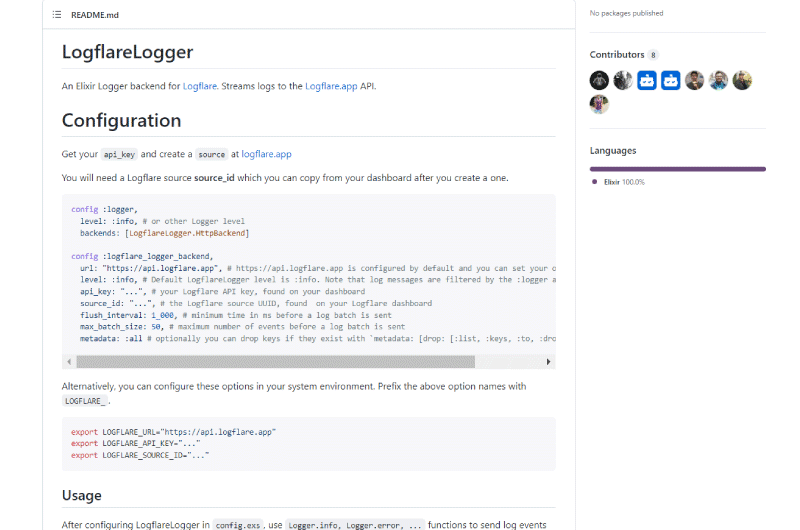This screenshot has width=800, height=530.
Task: Open the Logflare.app API link
Action: point(331,86)
